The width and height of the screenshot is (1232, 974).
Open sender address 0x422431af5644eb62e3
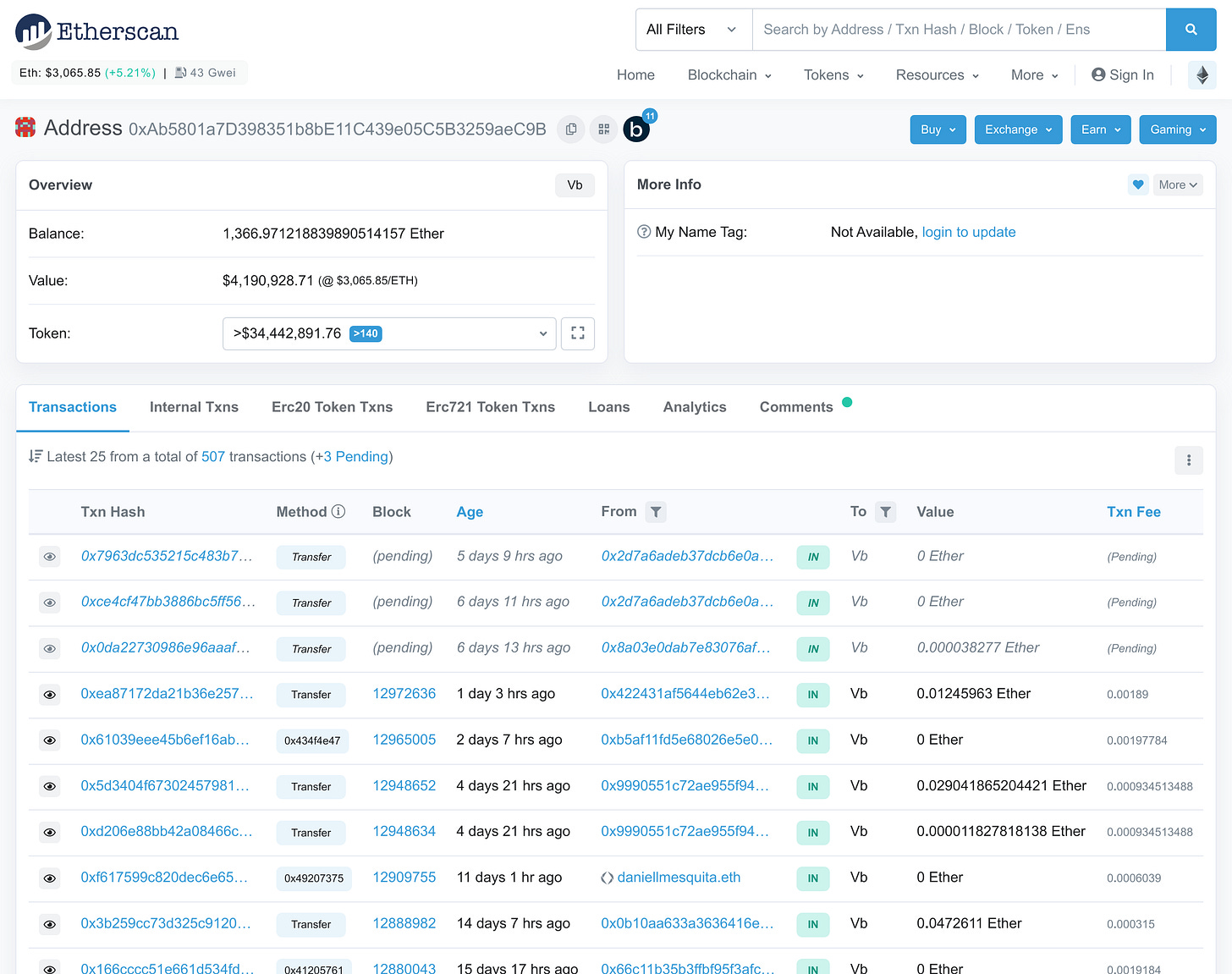click(x=685, y=693)
